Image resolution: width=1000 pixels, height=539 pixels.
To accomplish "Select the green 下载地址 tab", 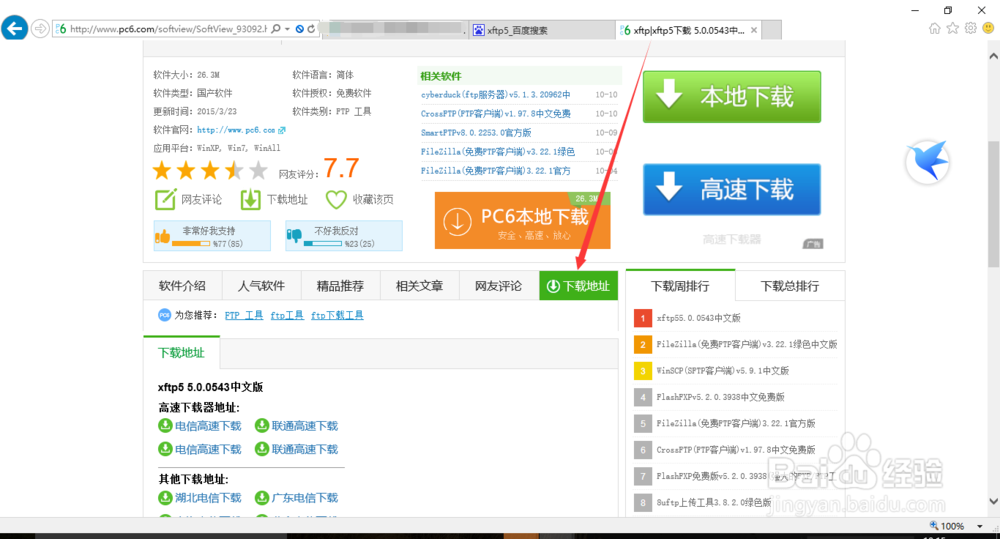I will (578, 286).
